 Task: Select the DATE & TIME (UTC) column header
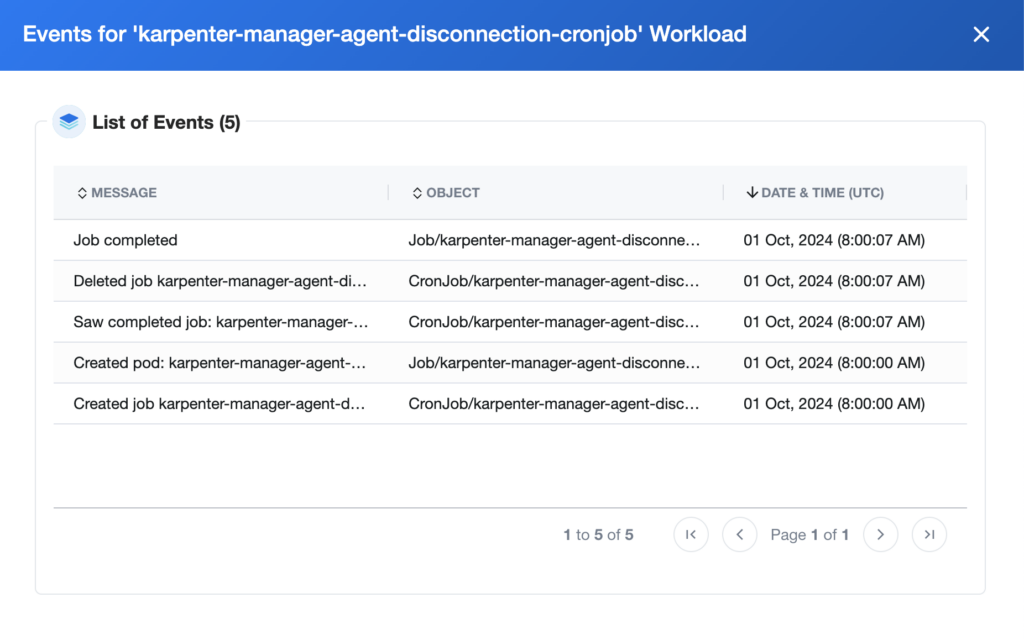coord(820,192)
